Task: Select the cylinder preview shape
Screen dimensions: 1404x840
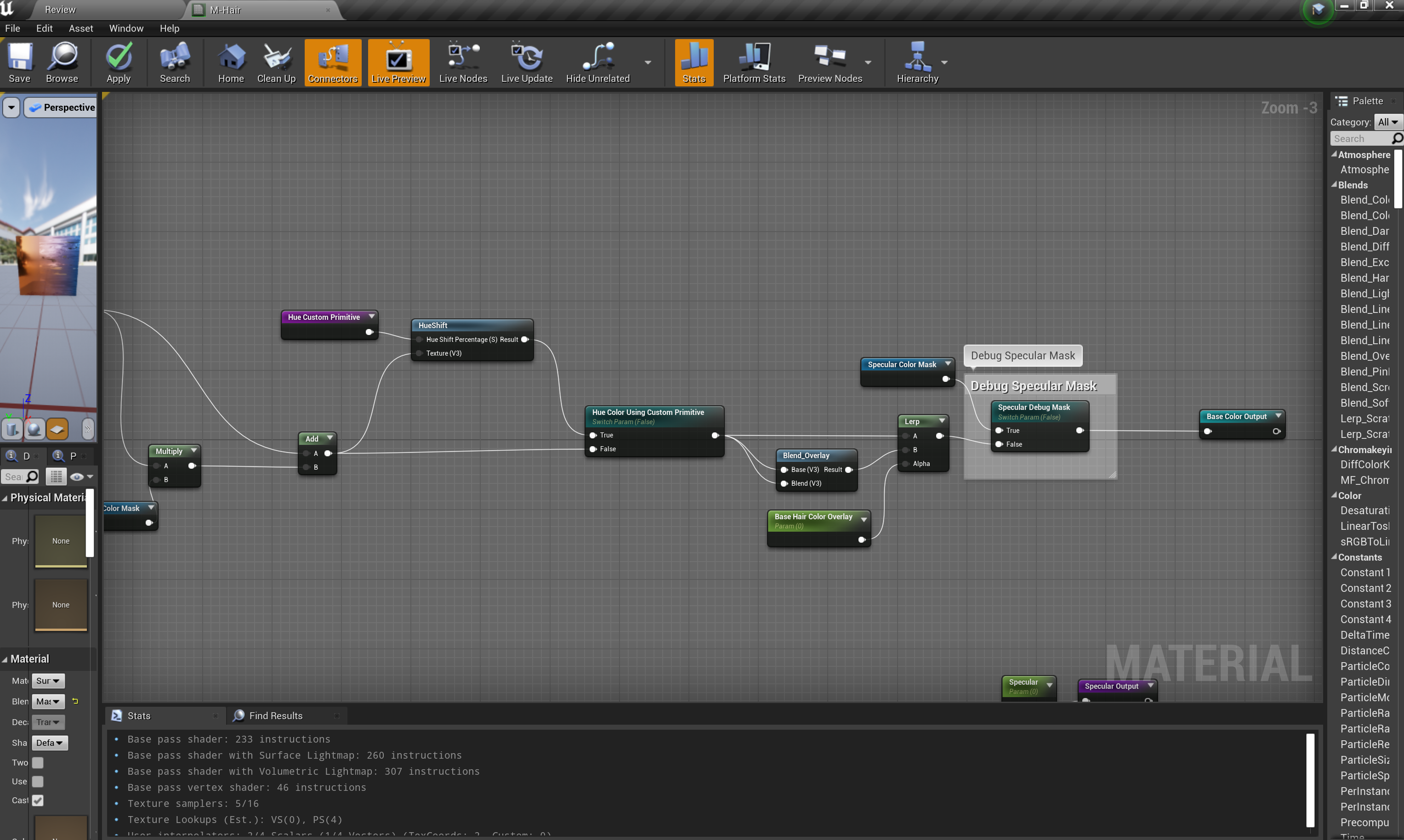Action: tap(12, 429)
